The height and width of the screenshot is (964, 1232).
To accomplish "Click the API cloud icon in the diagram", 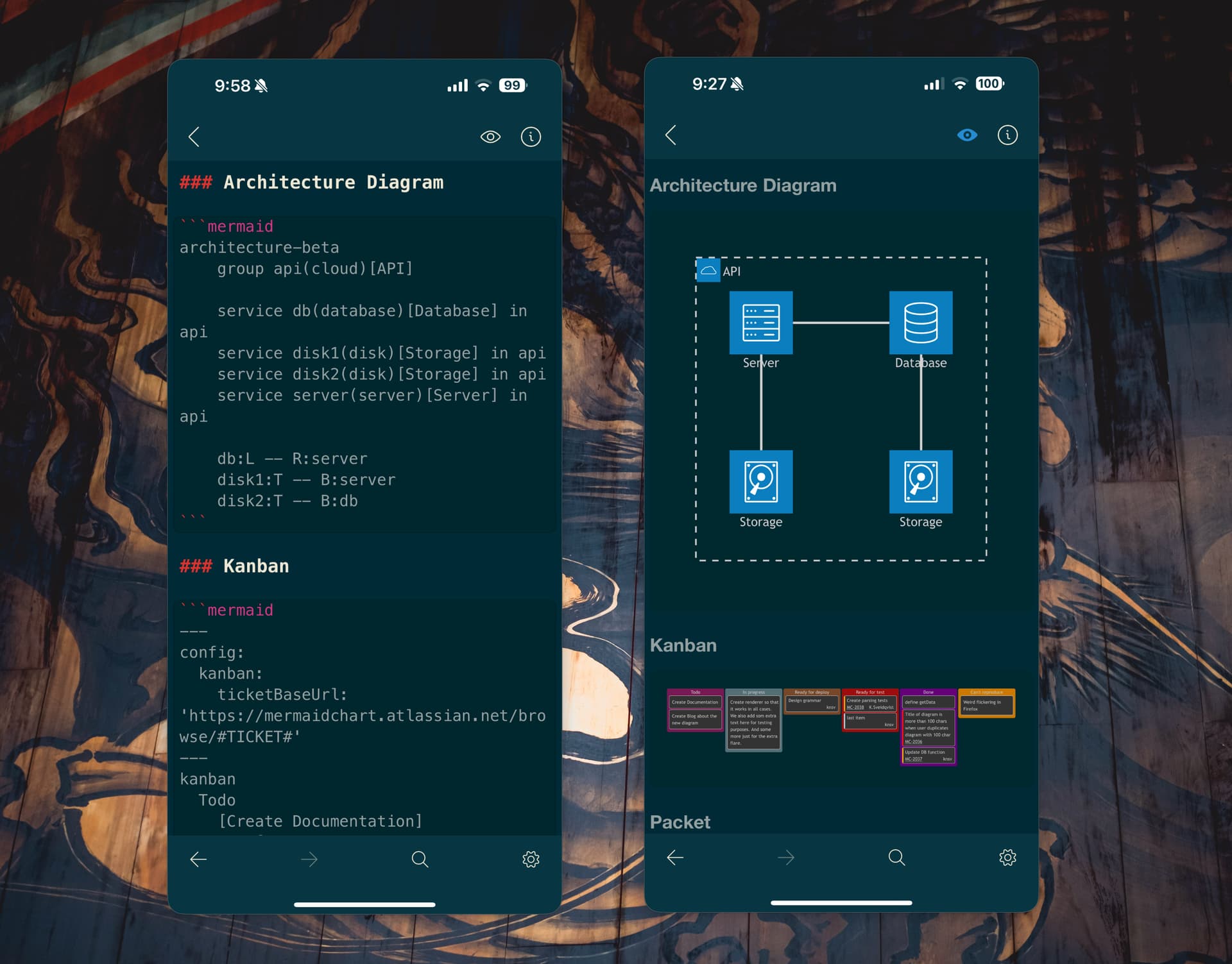I will tap(708, 270).
